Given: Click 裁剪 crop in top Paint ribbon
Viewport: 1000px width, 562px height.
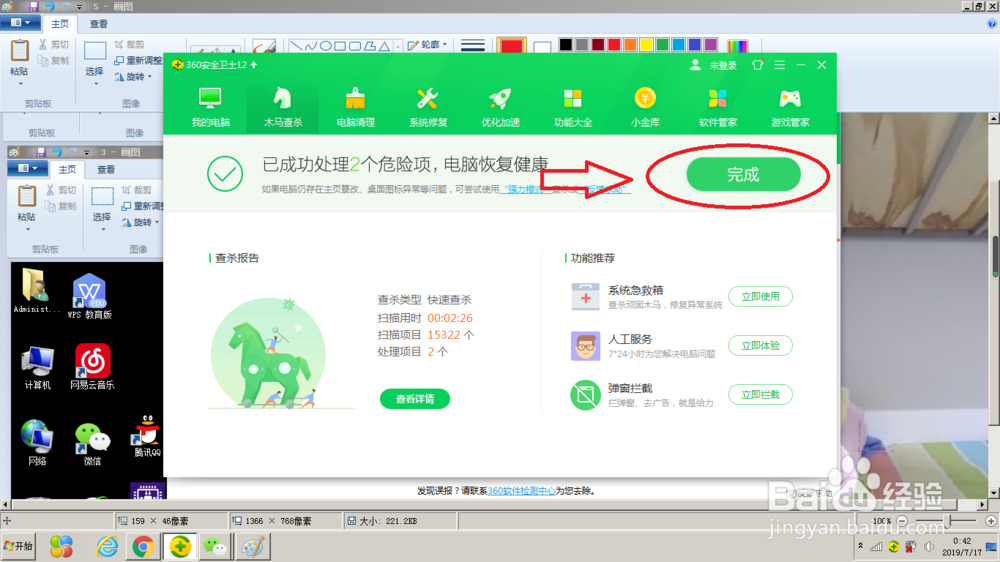Looking at the screenshot, I should (x=129, y=45).
